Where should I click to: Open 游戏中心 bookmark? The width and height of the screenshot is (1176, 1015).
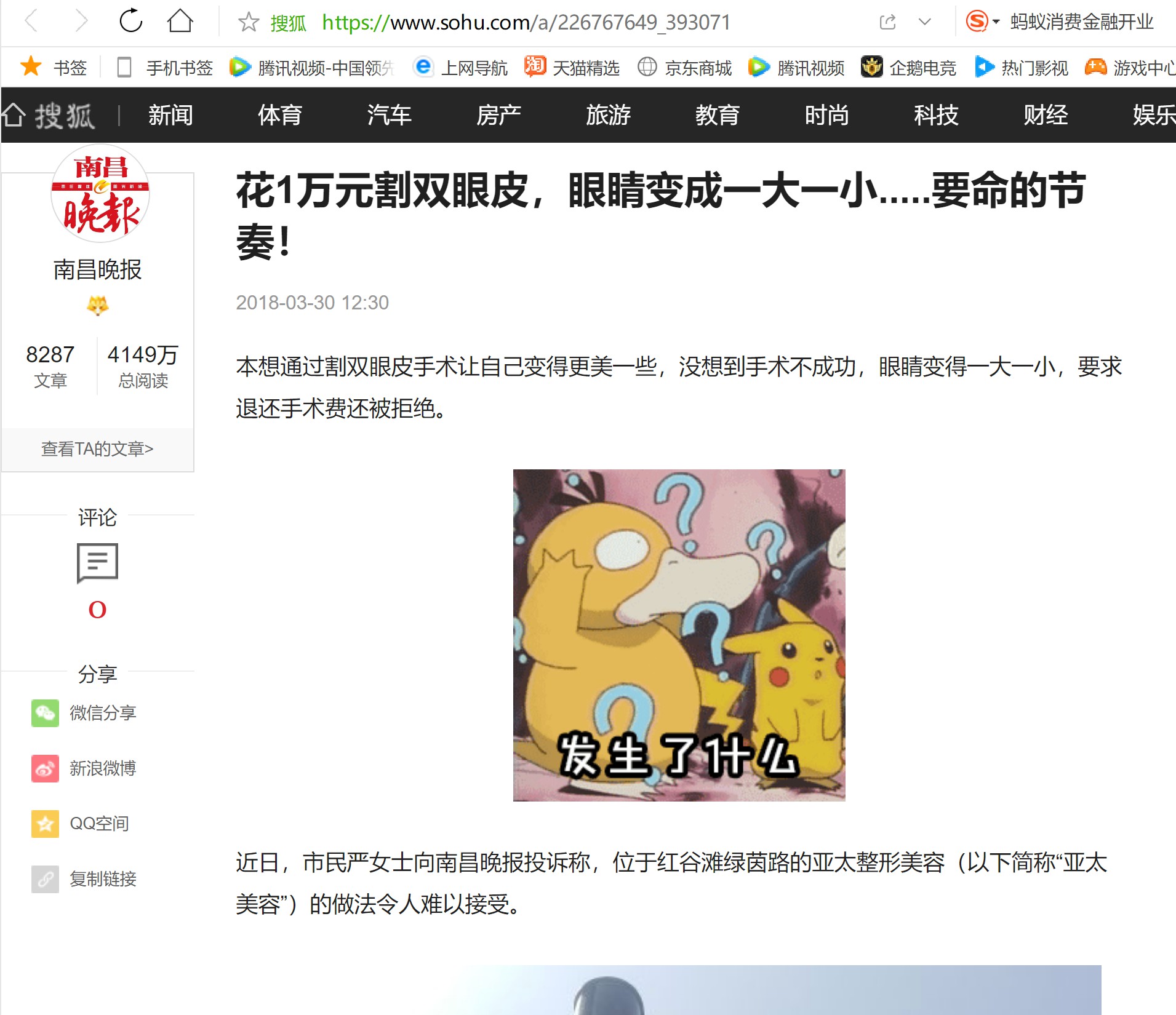1130,67
